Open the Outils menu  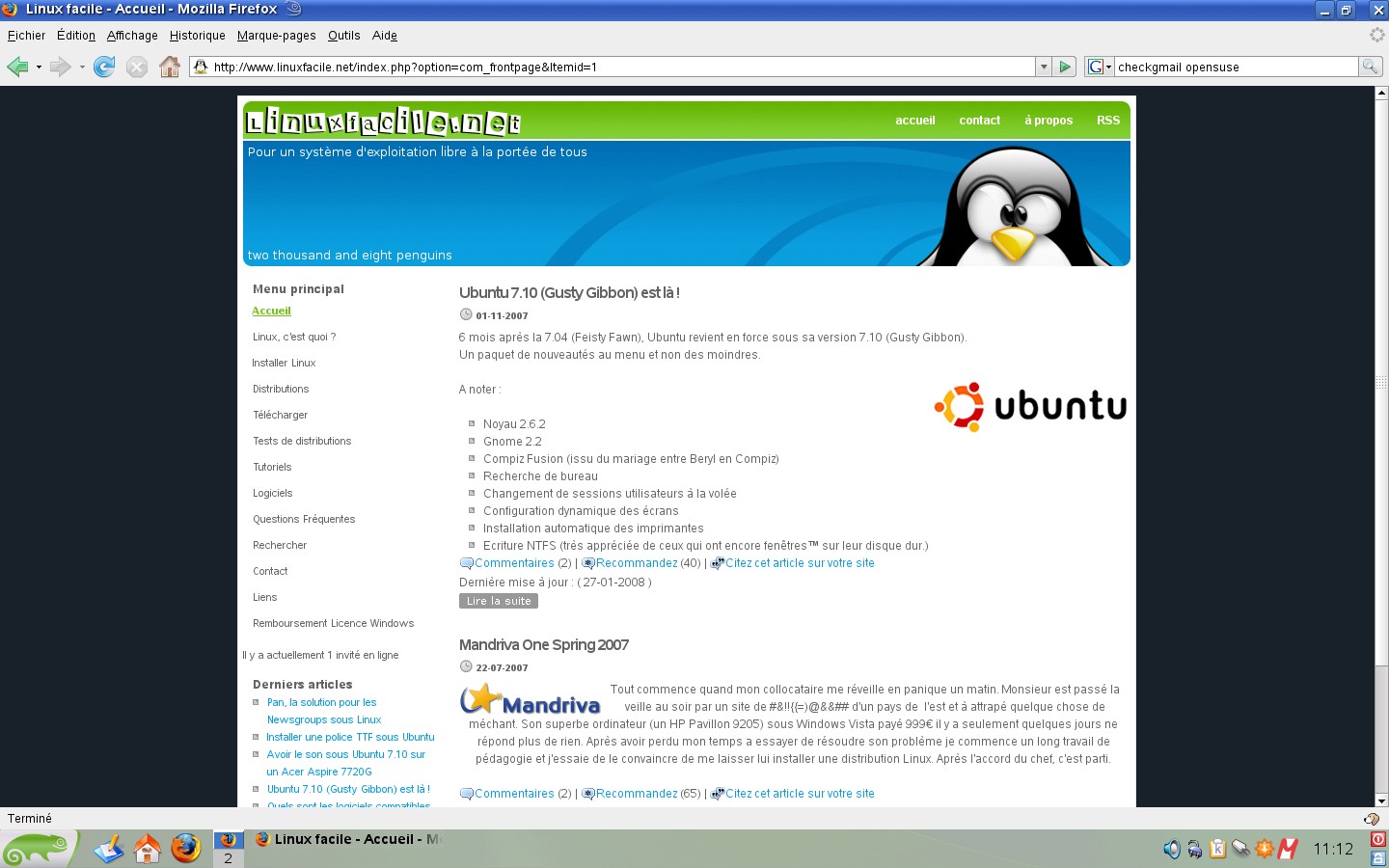tap(344, 36)
